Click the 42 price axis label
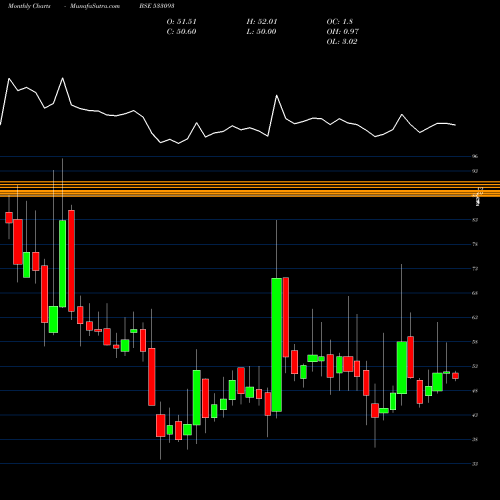 (475, 415)
